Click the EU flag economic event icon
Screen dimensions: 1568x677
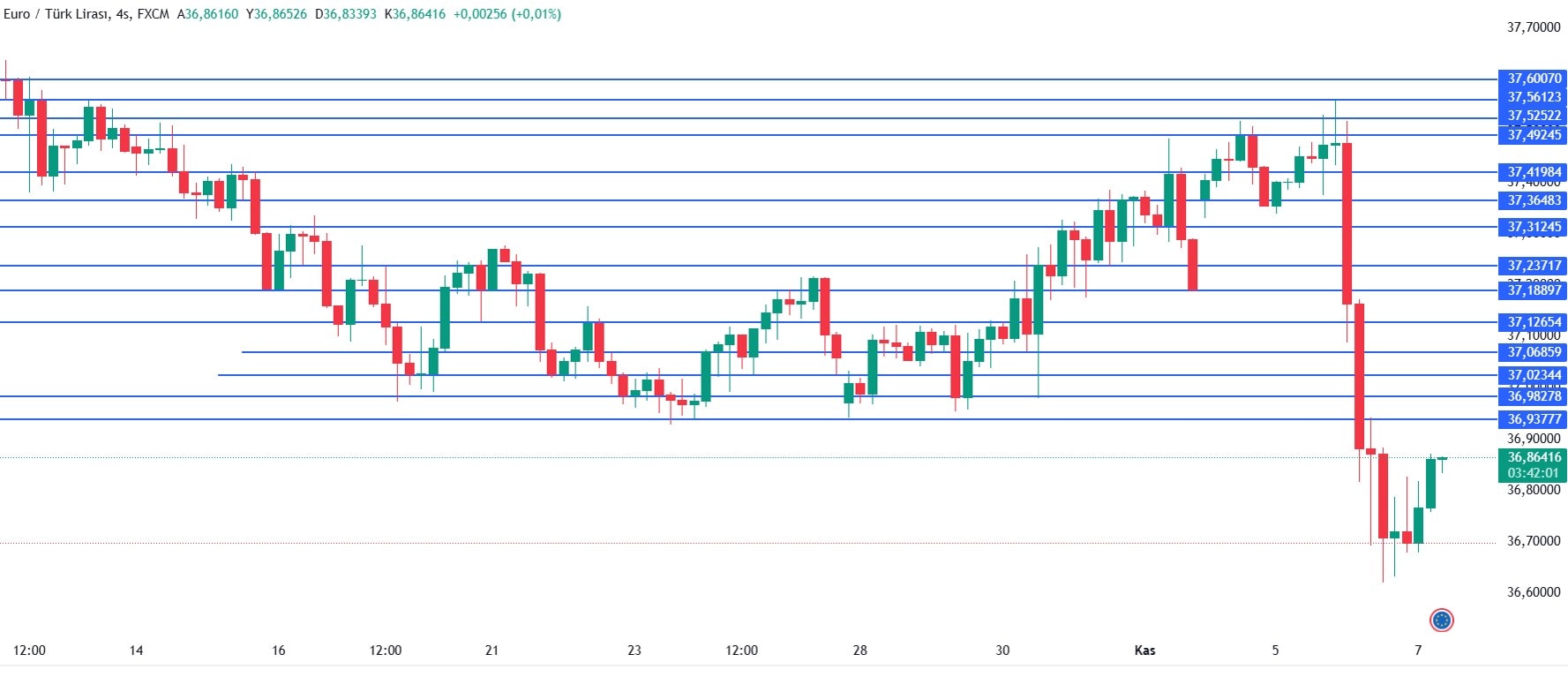tap(1441, 621)
